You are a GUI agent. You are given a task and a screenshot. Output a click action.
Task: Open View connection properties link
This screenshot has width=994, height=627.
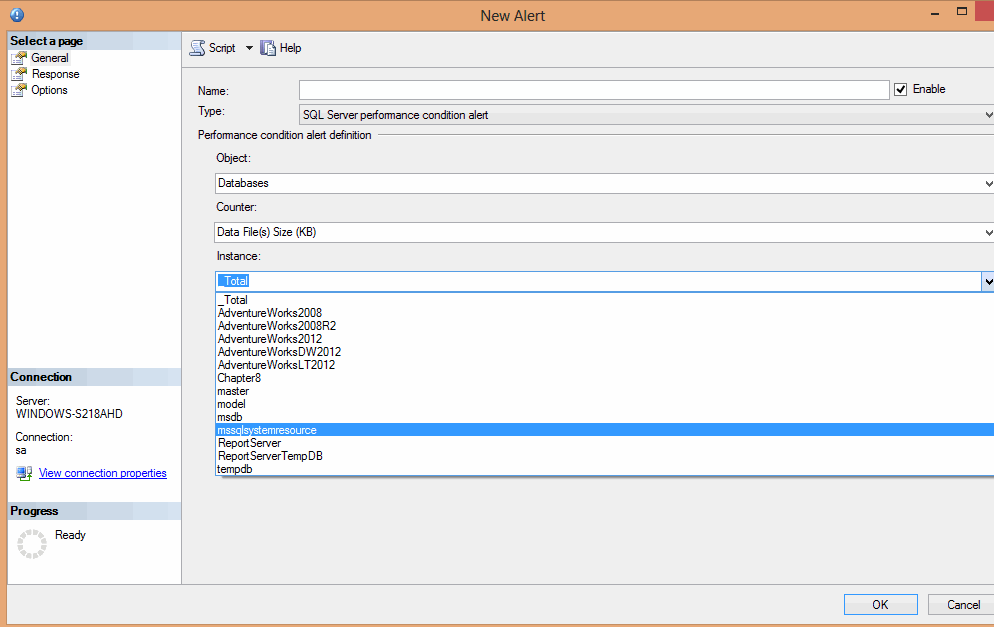click(x=102, y=472)
